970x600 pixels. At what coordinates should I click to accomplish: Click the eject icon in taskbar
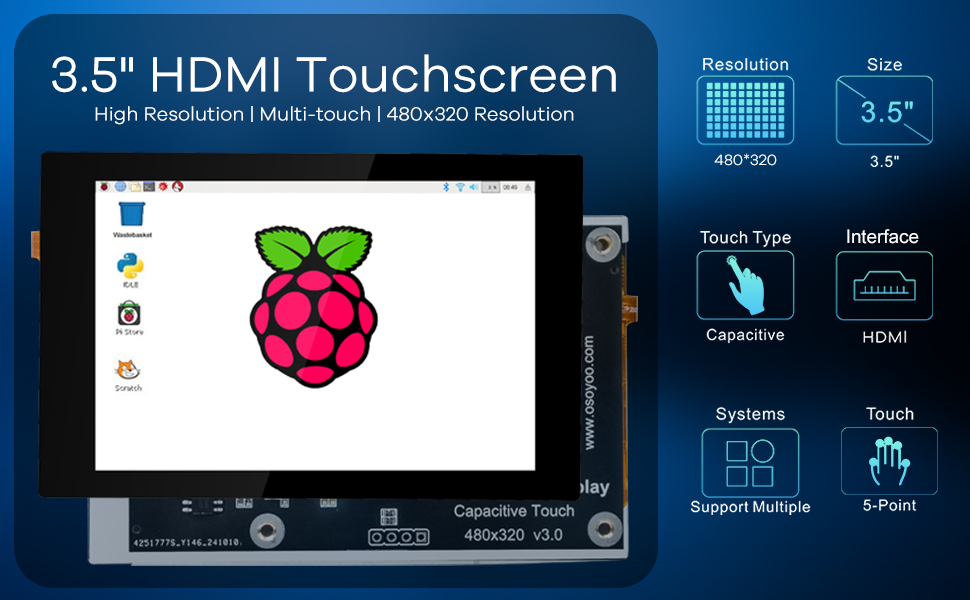coord(528,187)
